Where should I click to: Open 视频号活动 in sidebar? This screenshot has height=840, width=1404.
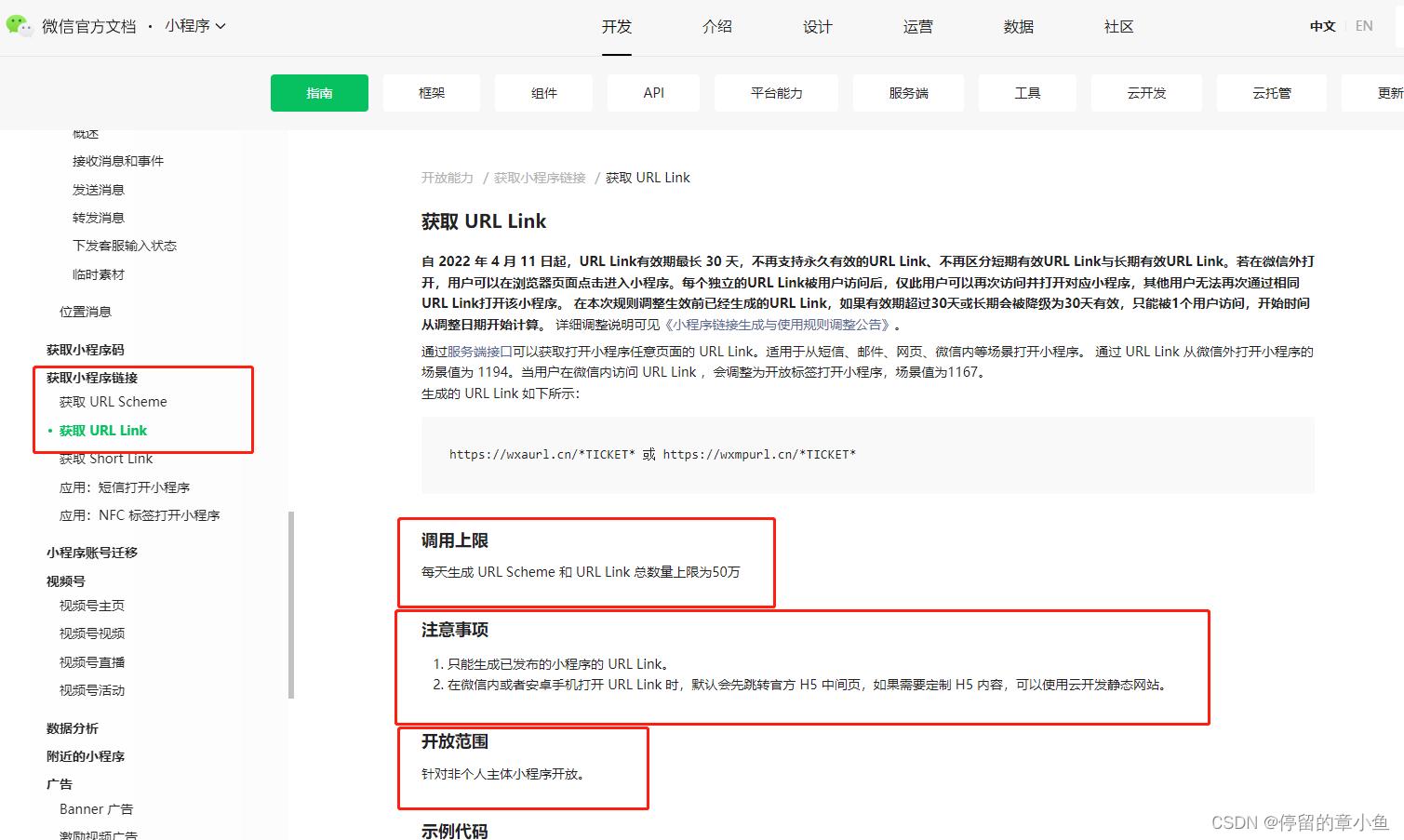coord(92,690)
